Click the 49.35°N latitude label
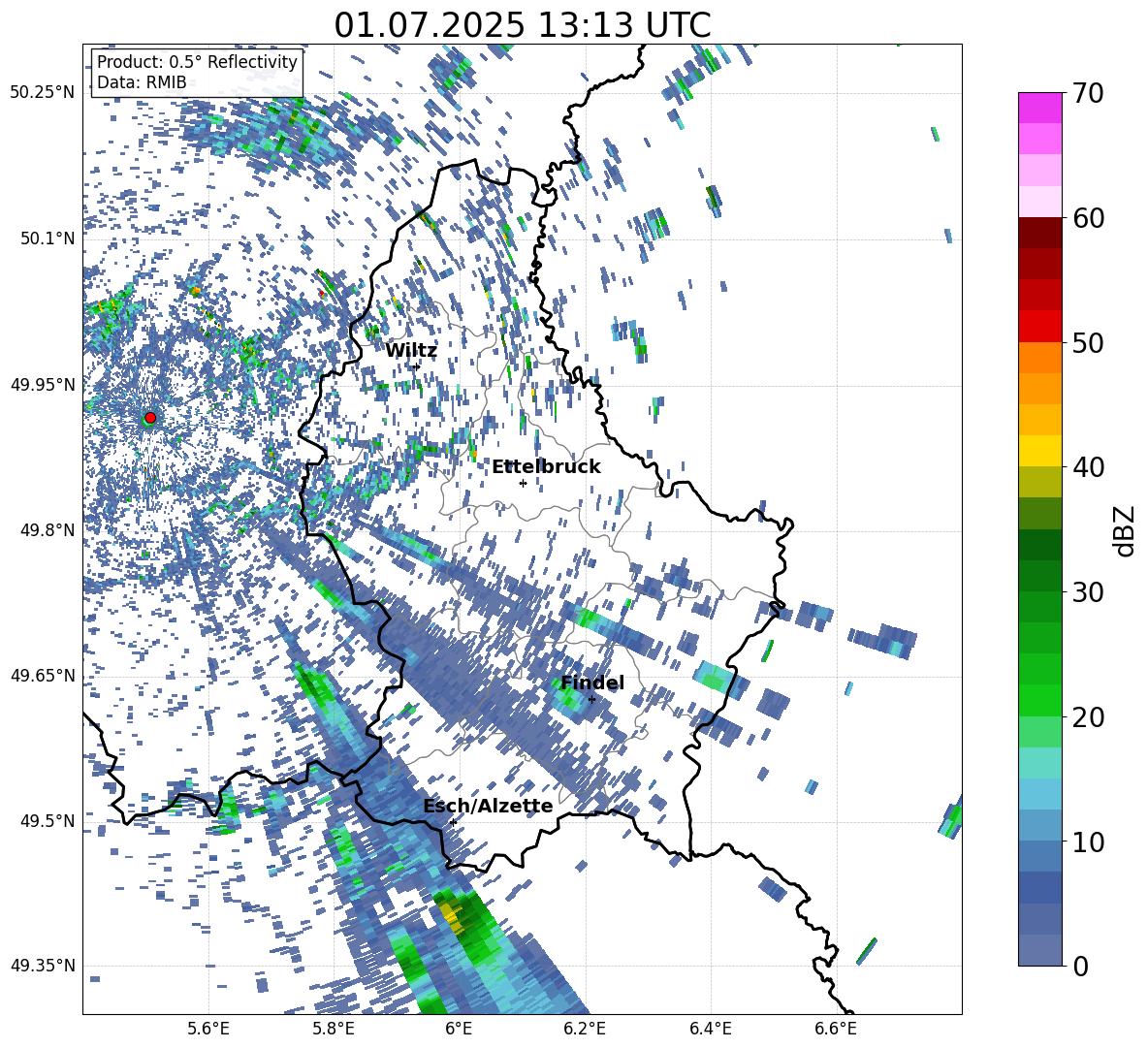Viewport: 1148px width, 1048px height. [43, 966]
